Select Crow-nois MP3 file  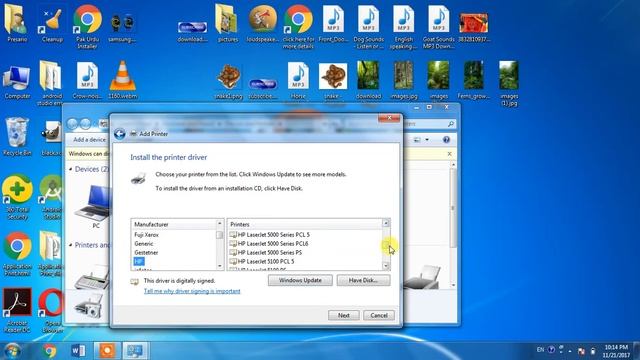tap(87, 80)
